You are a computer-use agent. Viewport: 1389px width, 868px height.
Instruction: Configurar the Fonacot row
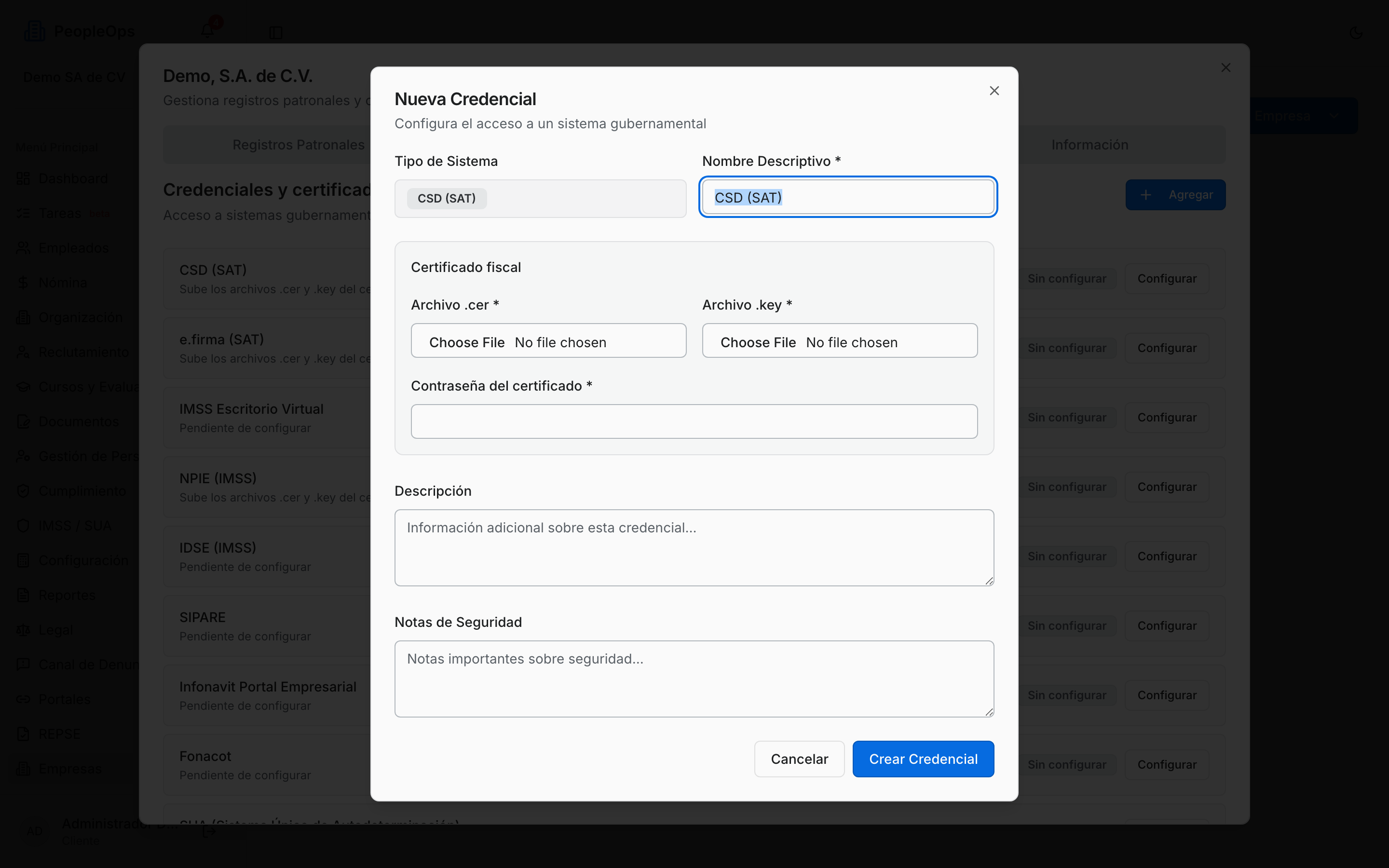[x=1166, y=765]
